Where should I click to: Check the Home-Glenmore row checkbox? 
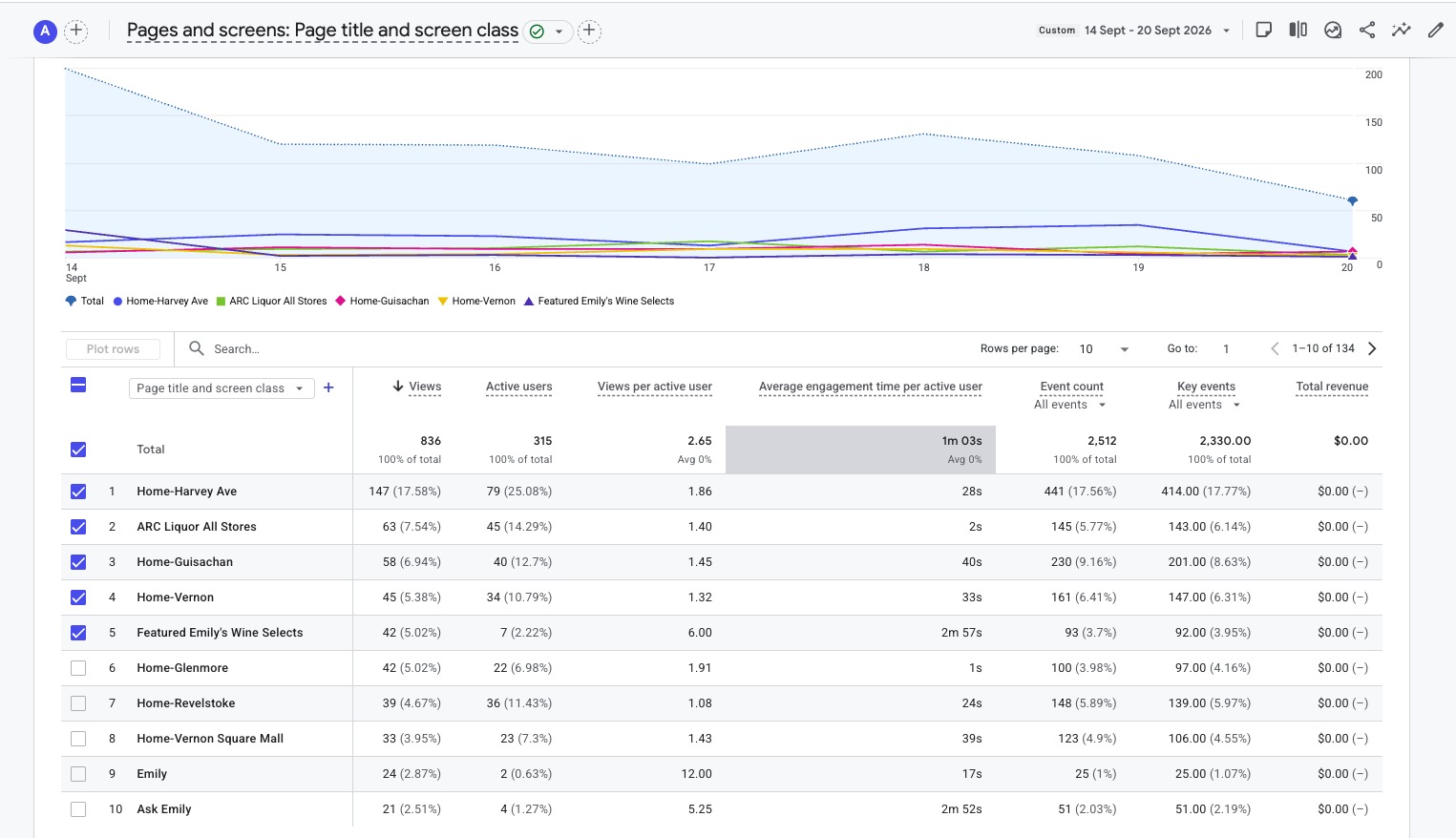tap(78, 668)
